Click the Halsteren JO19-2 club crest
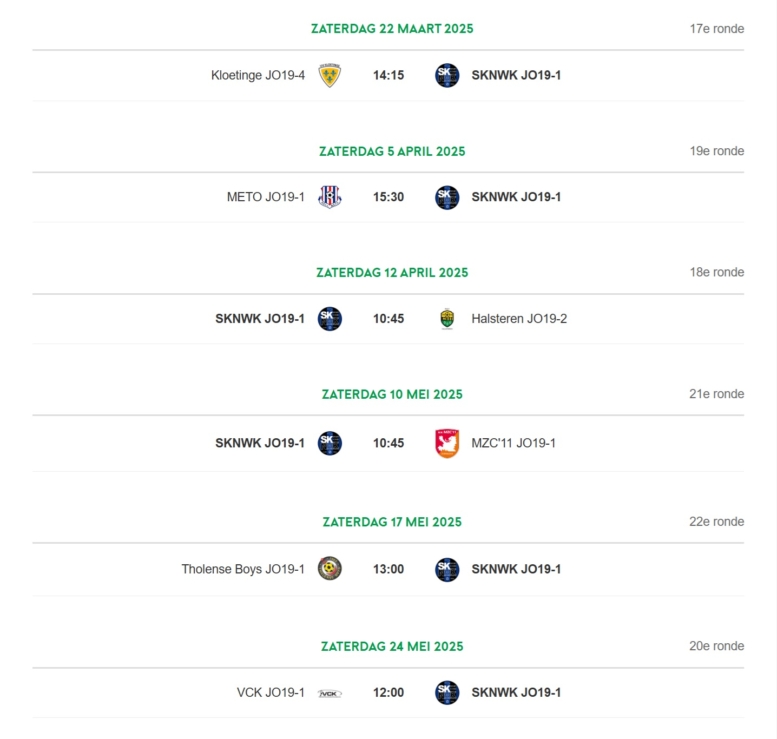777x739 pixels. click(447, 319)
